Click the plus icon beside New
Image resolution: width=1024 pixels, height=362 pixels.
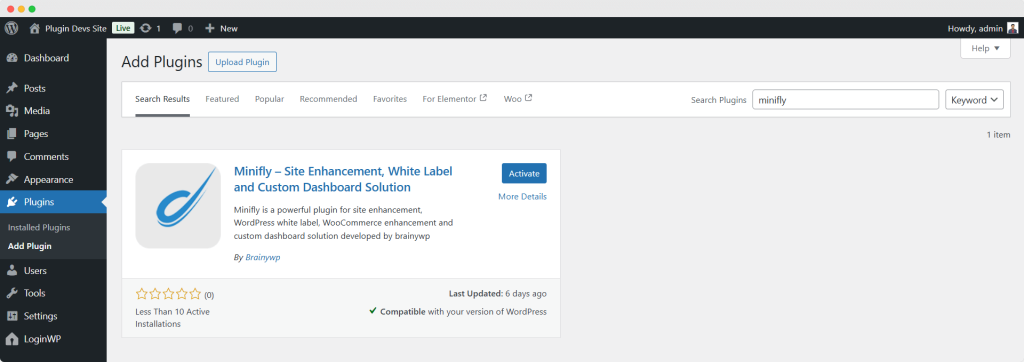210,28
